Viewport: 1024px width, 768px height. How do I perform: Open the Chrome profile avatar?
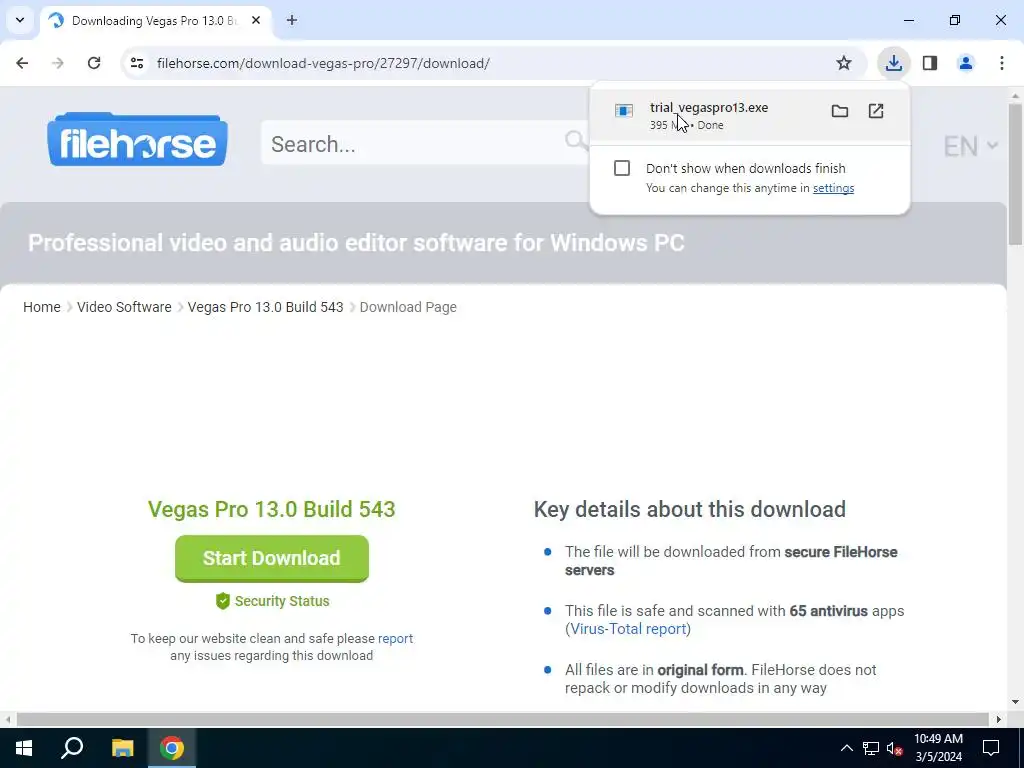(x=966, y=63)
